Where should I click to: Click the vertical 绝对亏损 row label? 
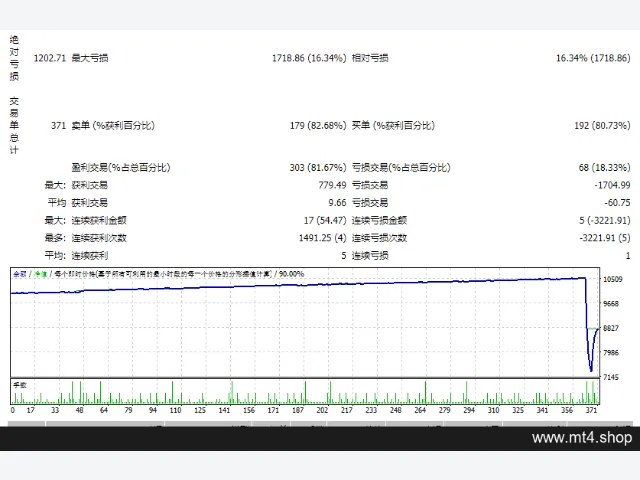(14, 58)
